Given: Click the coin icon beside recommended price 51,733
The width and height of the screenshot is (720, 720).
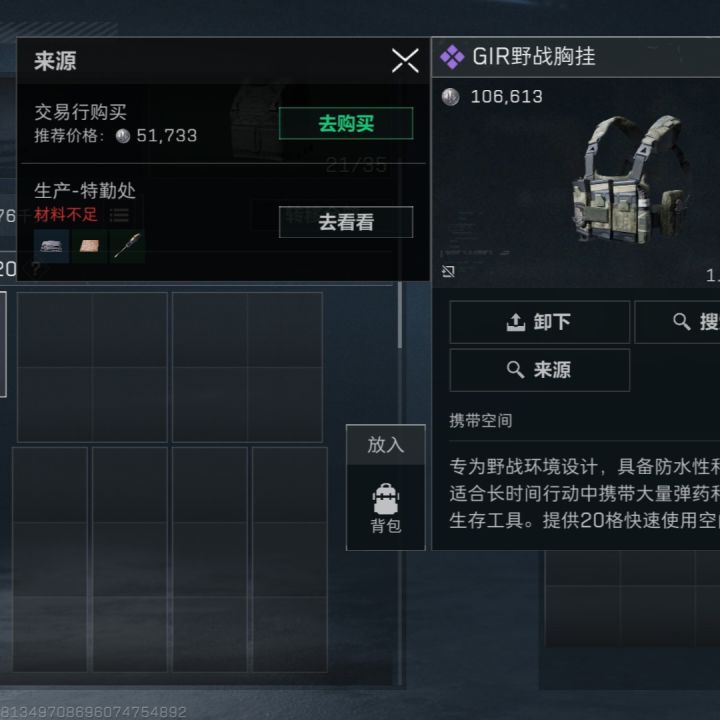Looking at the screenshot, I should 123,136.
